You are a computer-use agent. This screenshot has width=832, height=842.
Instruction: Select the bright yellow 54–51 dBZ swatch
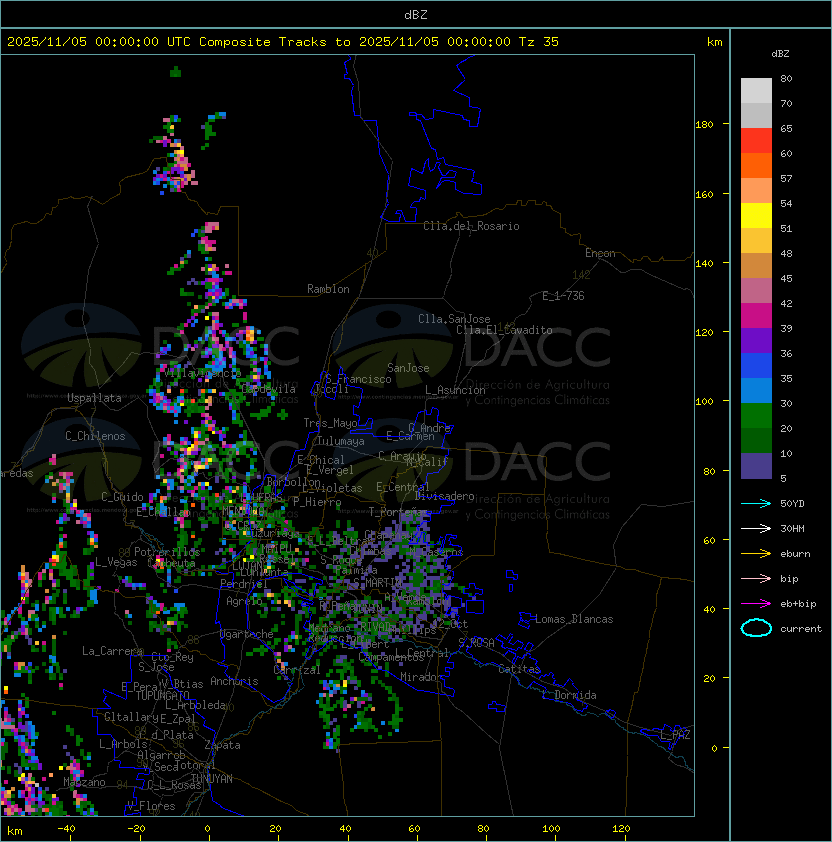point(756,215)
